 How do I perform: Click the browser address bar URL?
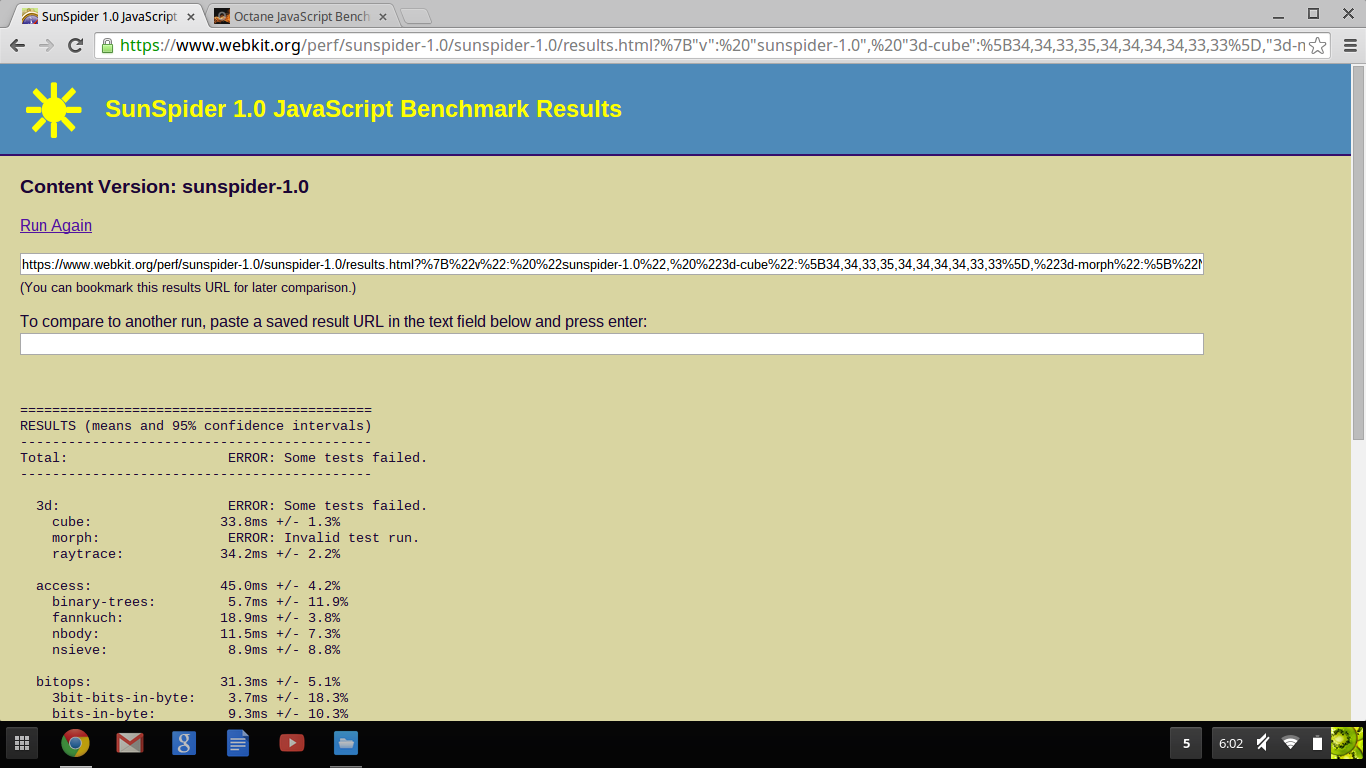point(712,45)
